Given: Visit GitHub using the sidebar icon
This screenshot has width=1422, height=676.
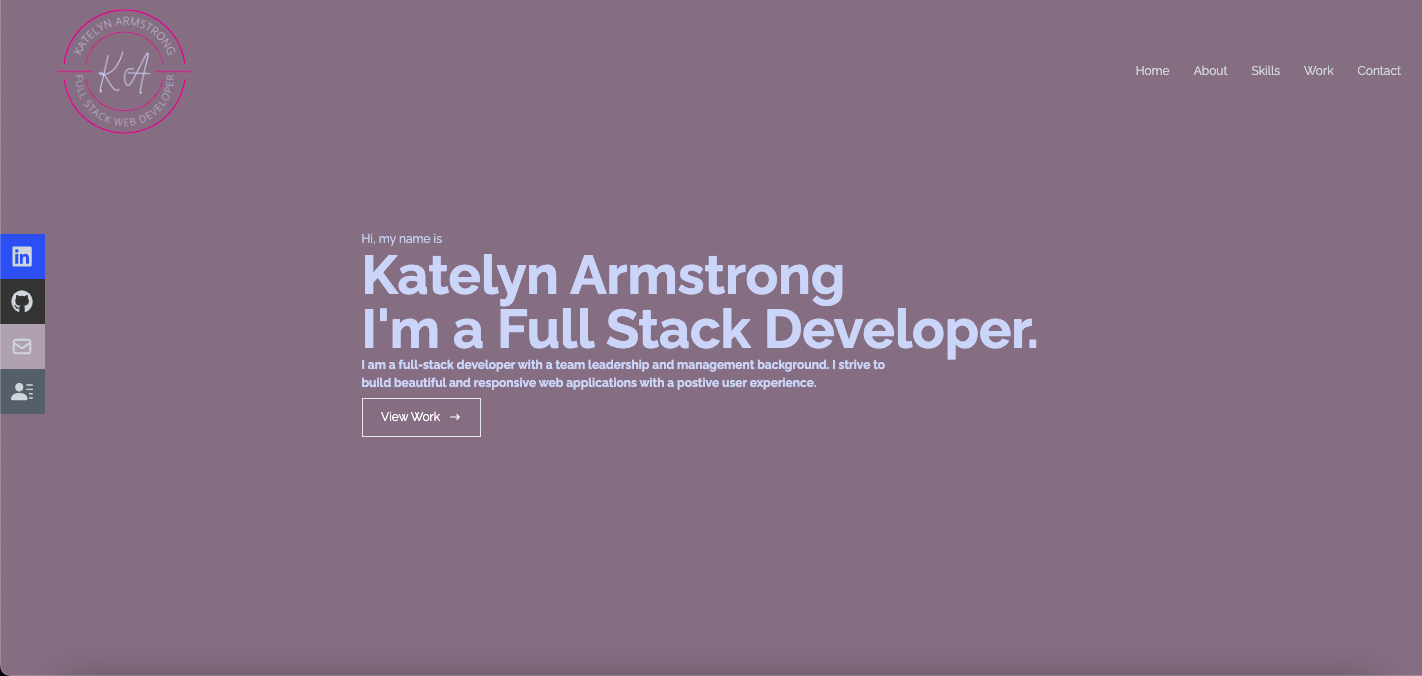Looking at the screenshot, I should (22, 301).
